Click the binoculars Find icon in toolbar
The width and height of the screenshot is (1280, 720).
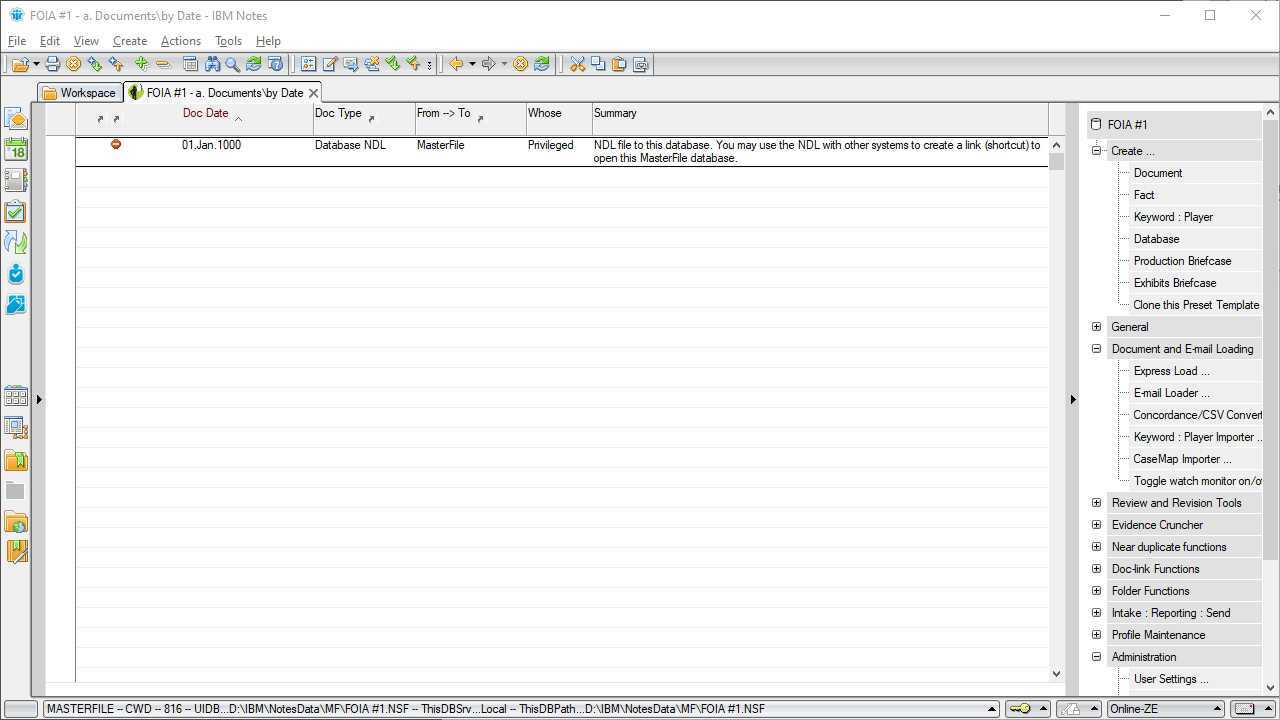coord(212,64)
